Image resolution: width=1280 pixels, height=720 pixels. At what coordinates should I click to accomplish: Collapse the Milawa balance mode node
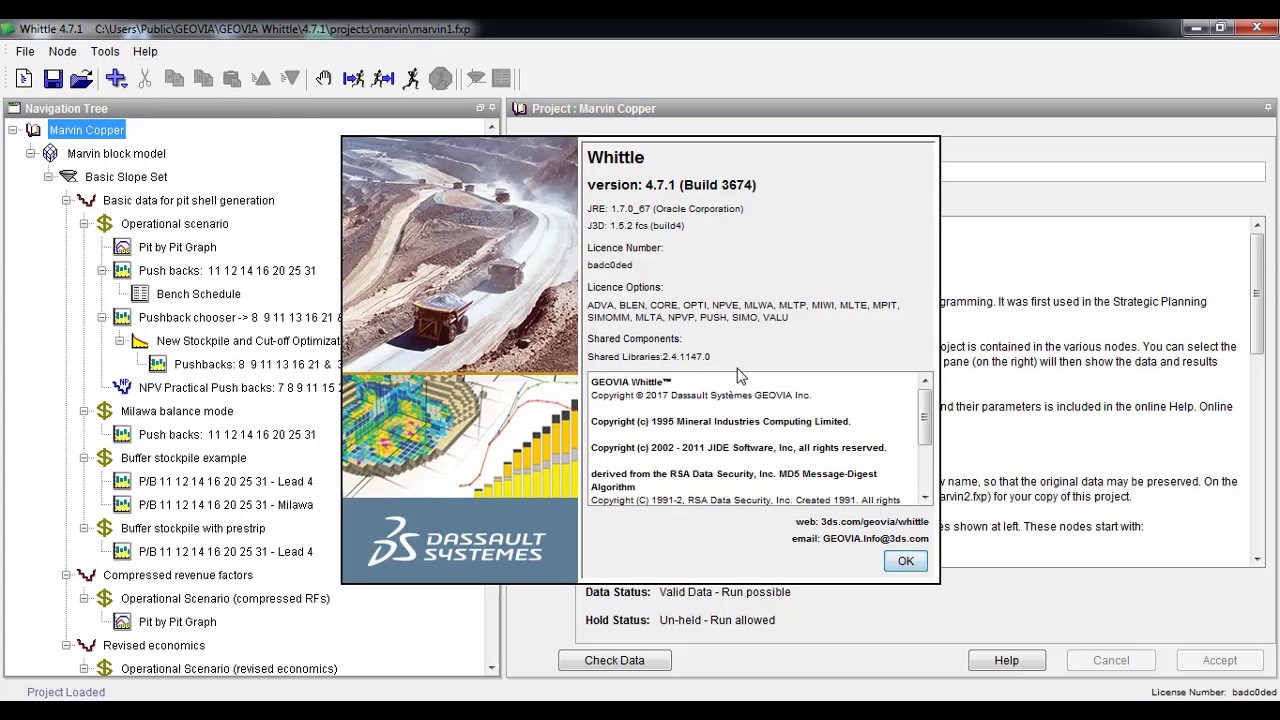(x=84, y=411)
